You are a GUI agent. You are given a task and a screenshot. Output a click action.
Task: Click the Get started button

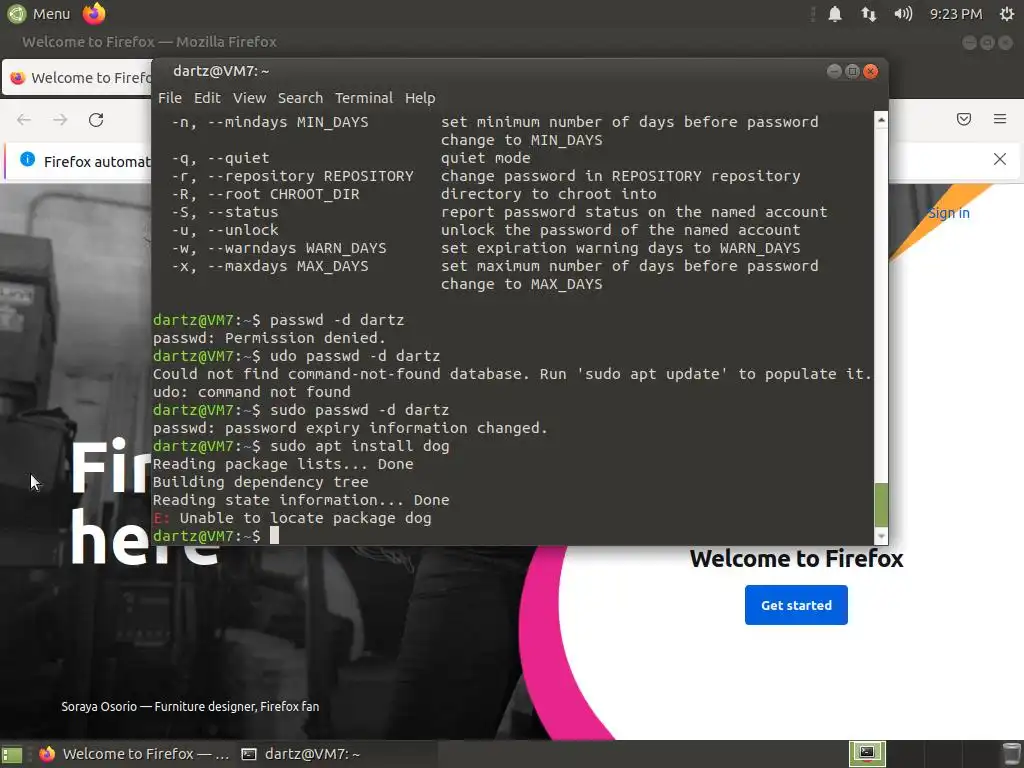click(796, 605)
